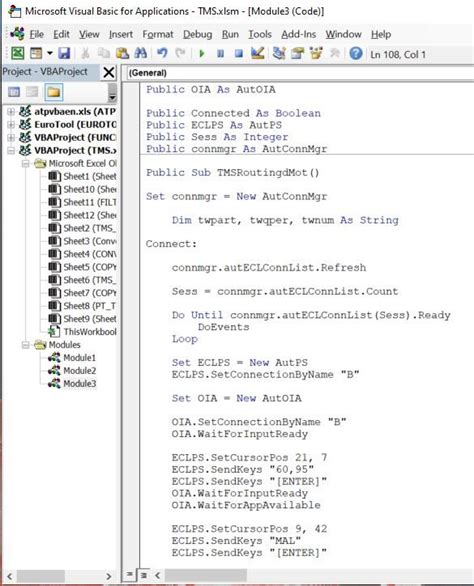
Task: Click the Insert UserForm toolbar icon
Action: 36,53
